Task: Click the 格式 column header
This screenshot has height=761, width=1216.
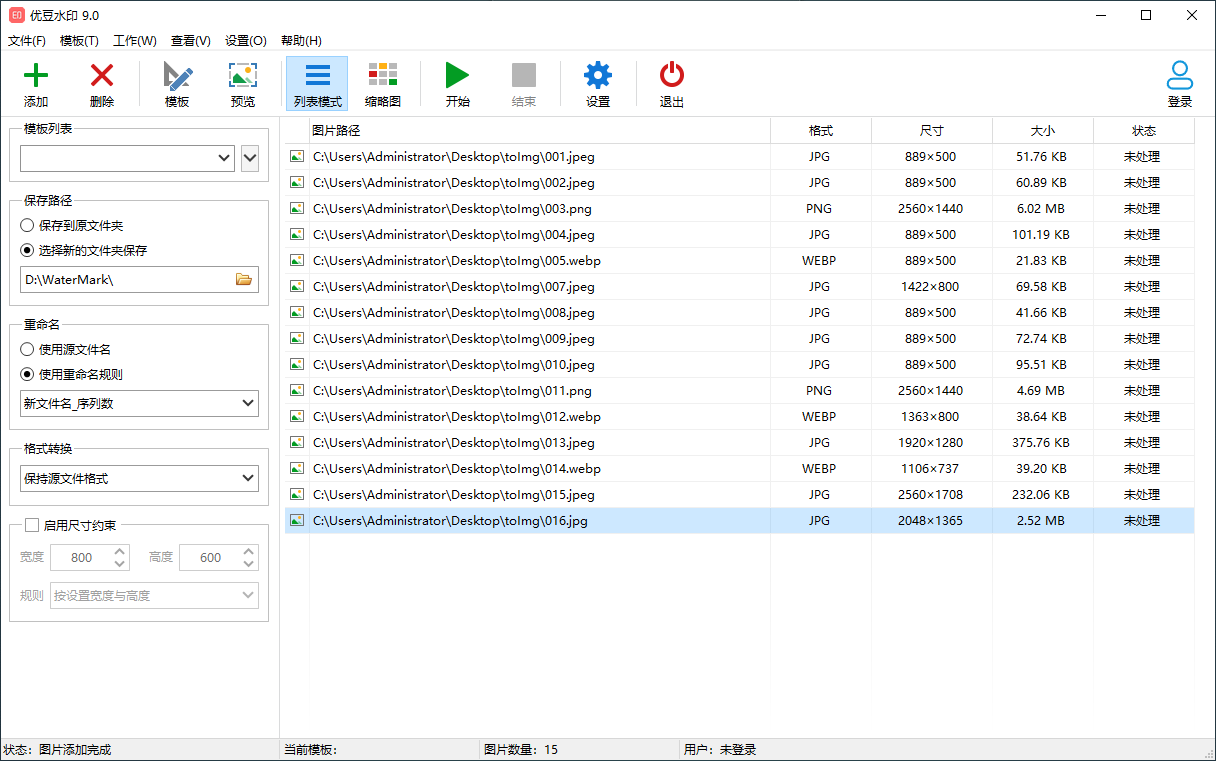Action: [x=821, y=131]
